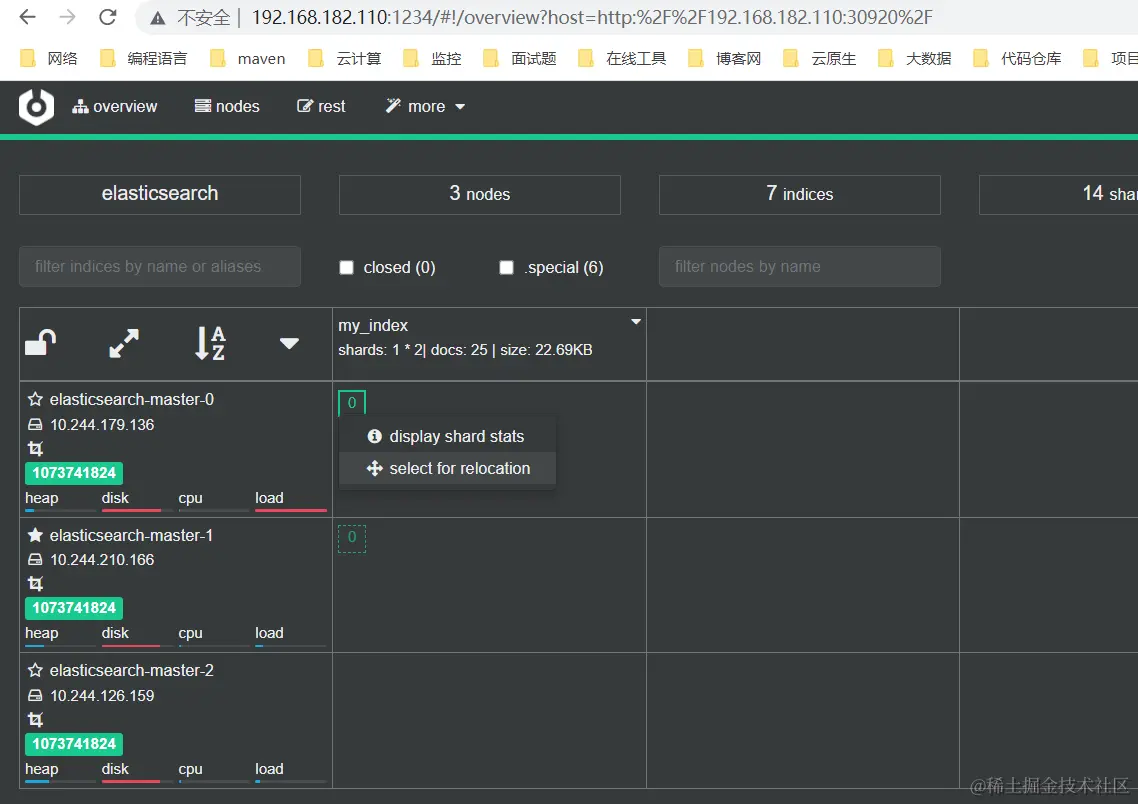Image resolution: width=1138 pixels, height=804 pixels.
Task: Click the A-Z sort icon in the table header
Action: pos(210,343)
